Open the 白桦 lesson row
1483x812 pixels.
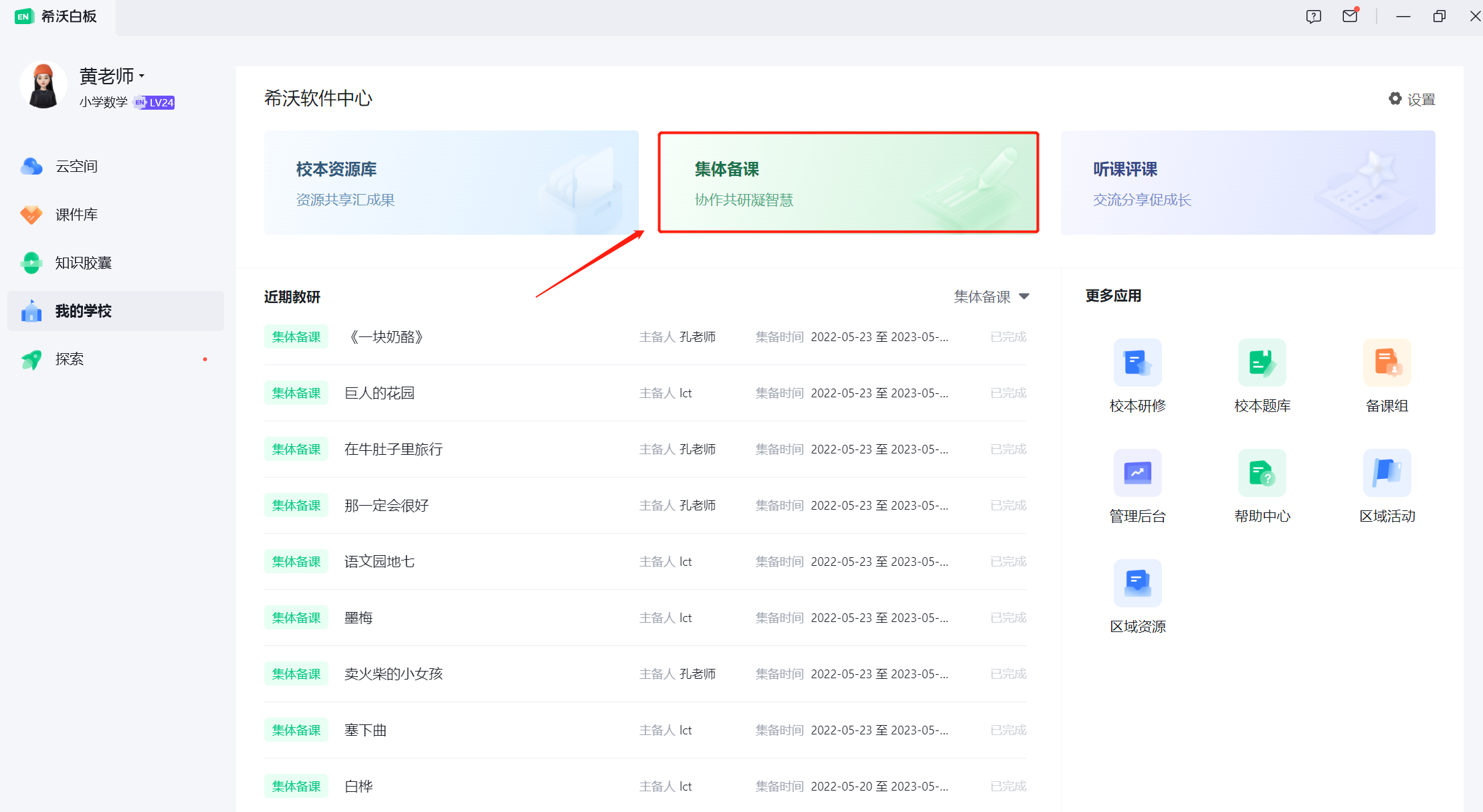click(646, 786)
